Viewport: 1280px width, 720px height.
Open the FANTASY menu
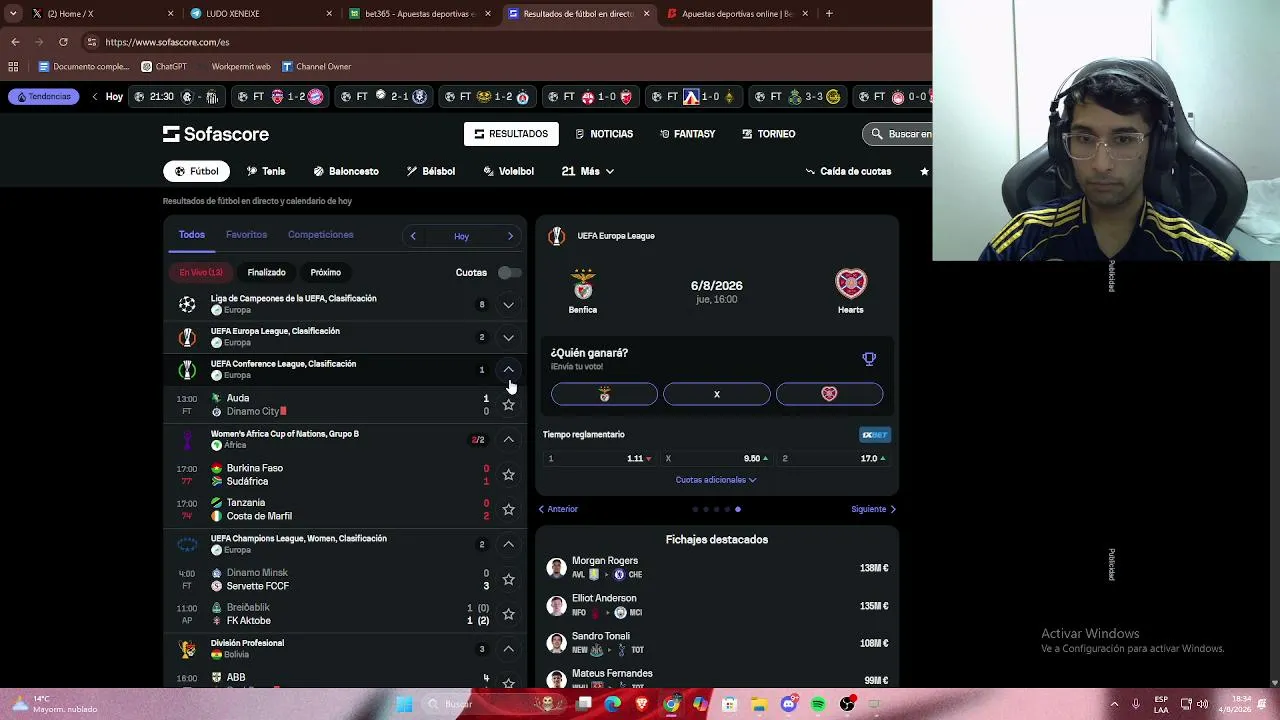tap(687, 134)
